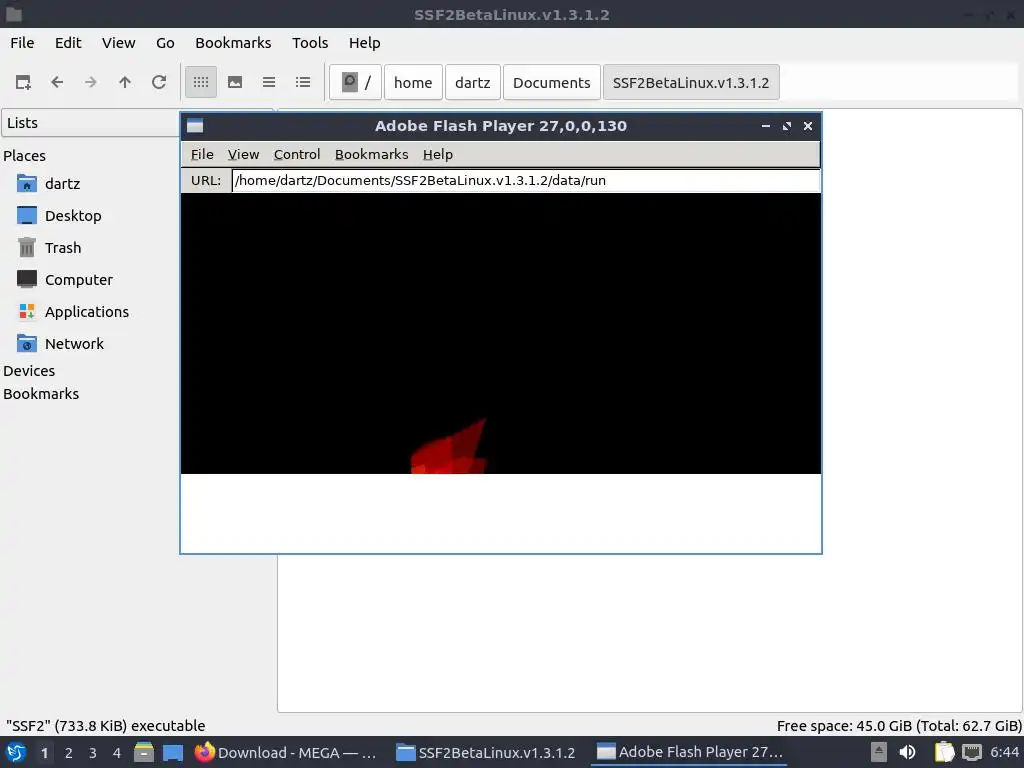The width and height of the screenshot is (1024, 768).
Task: Click the 'SSF2BetaLinux.v1.3.1.2' path button
Action: coord(691,82)
